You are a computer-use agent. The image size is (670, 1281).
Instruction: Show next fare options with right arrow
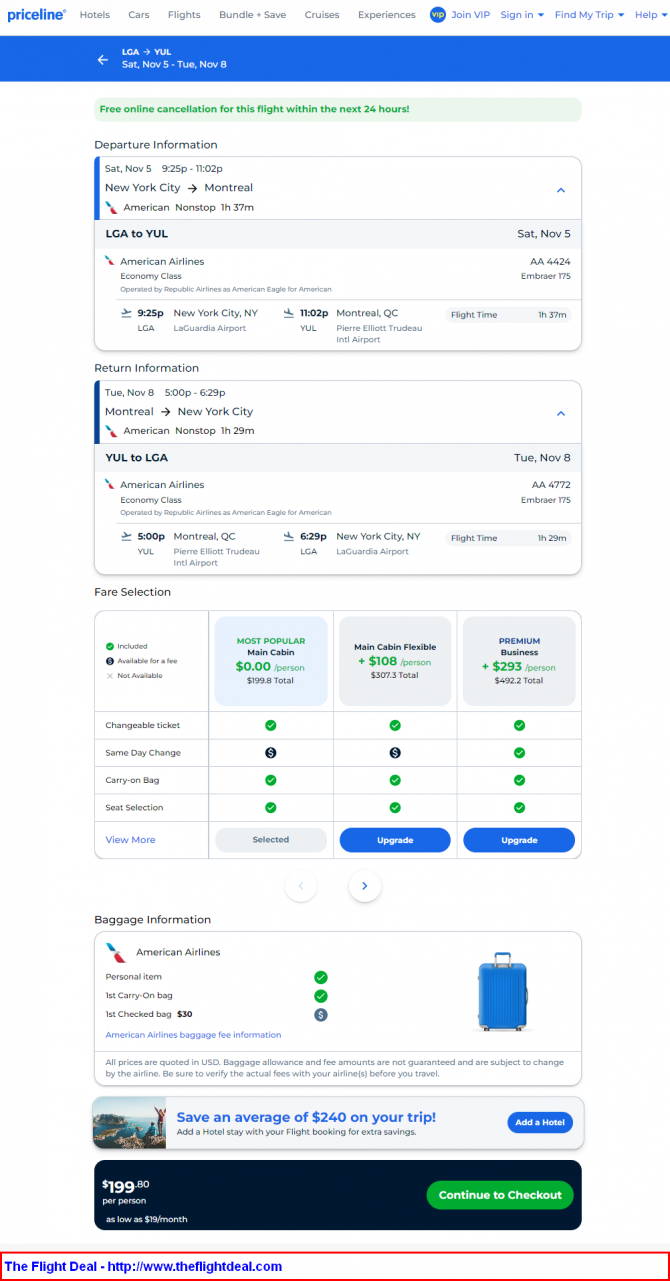click(x=365, y=885)
